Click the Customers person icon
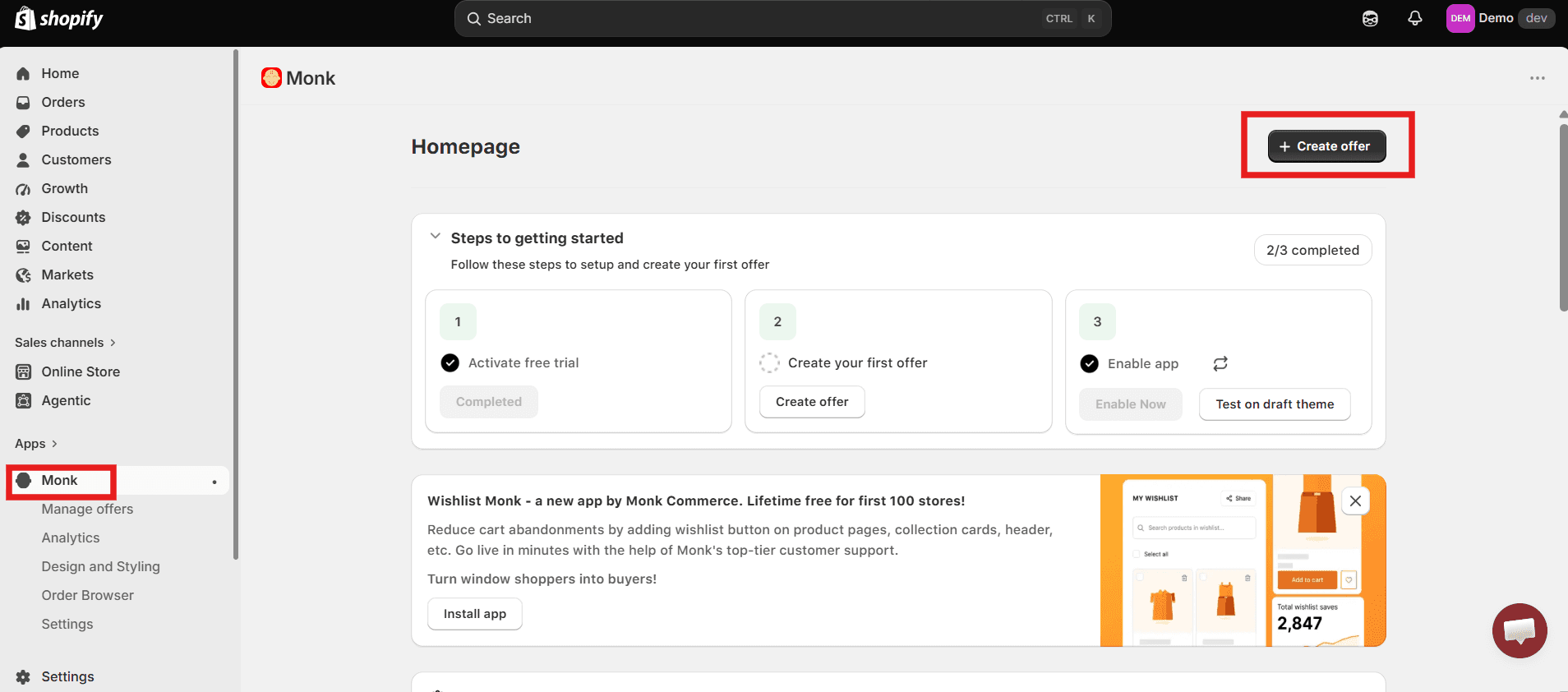The width and height of the screenshot is (1568, 692). pyautogui.click(x=23, y=159)
